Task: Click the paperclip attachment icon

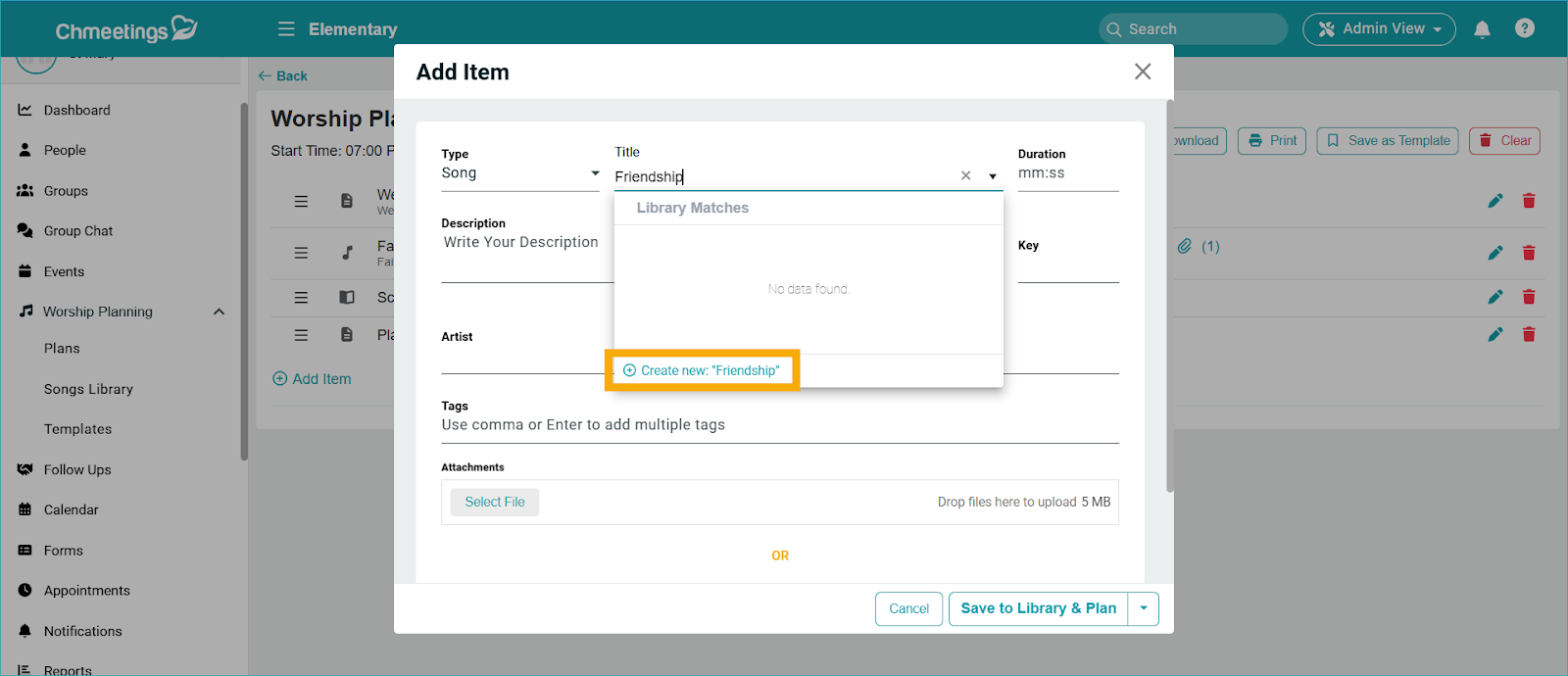Action: pos(1185,246)
